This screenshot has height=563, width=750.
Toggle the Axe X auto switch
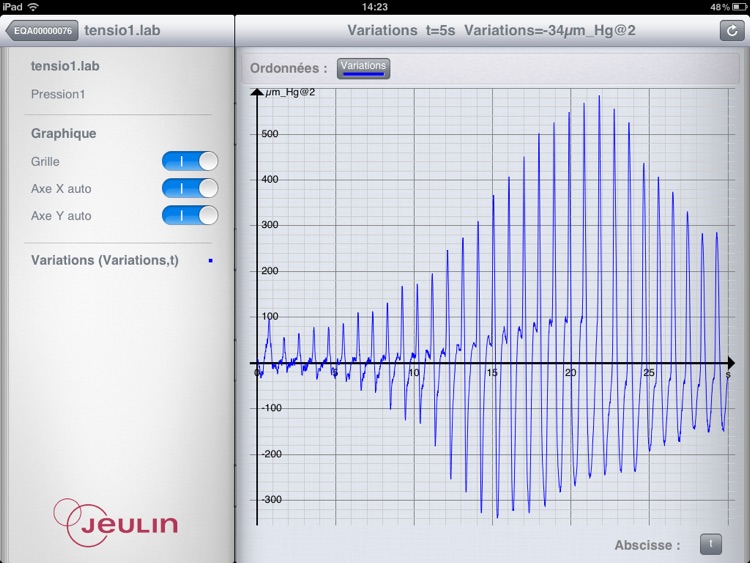pyautogui.click(x=190, y=188)
